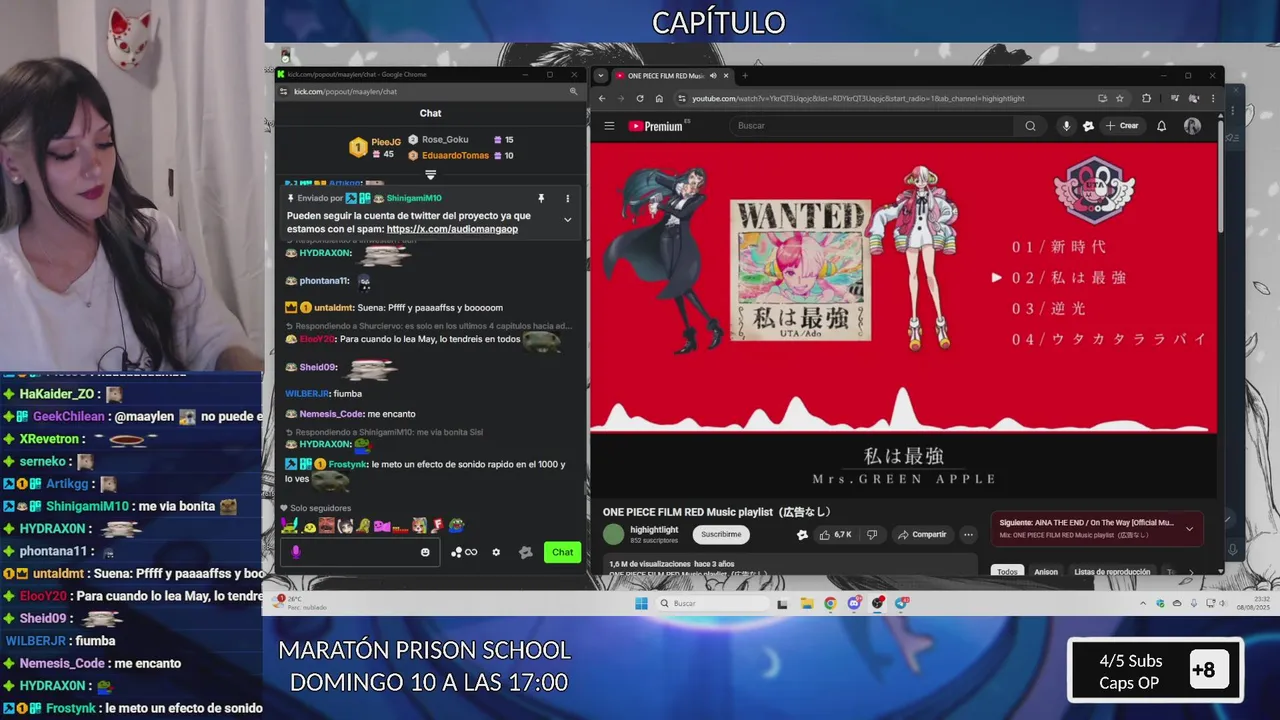Viewport: 1280px width, 720px height.
Task: Unpin the pinned chat message
Action: [540, 199]
